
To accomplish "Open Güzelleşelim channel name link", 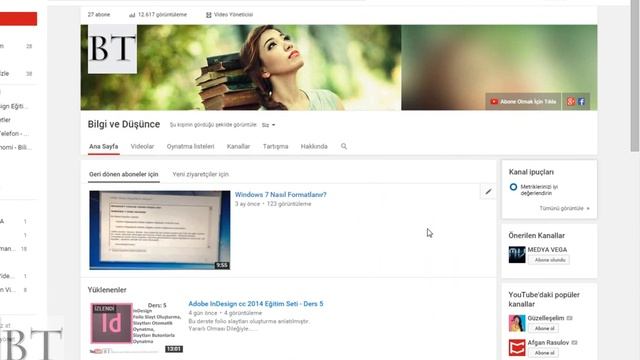I will [546, 318].
